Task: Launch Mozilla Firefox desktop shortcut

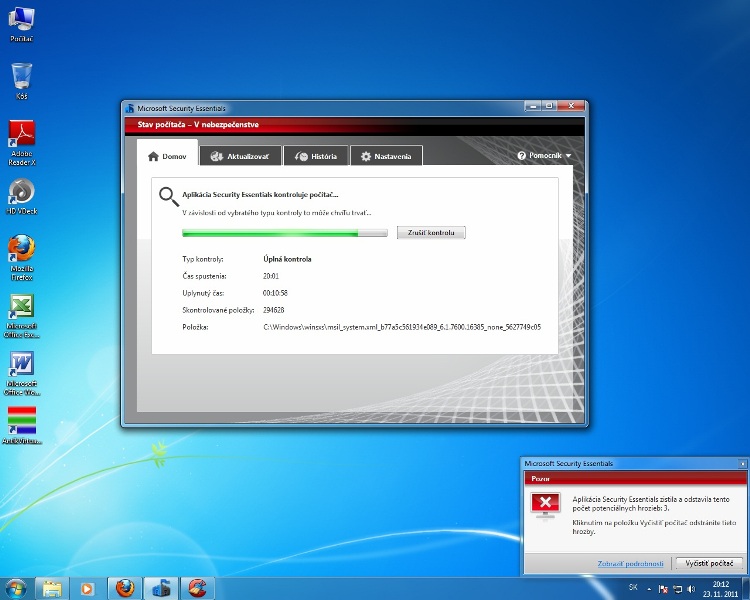Action: pos(22,257)
